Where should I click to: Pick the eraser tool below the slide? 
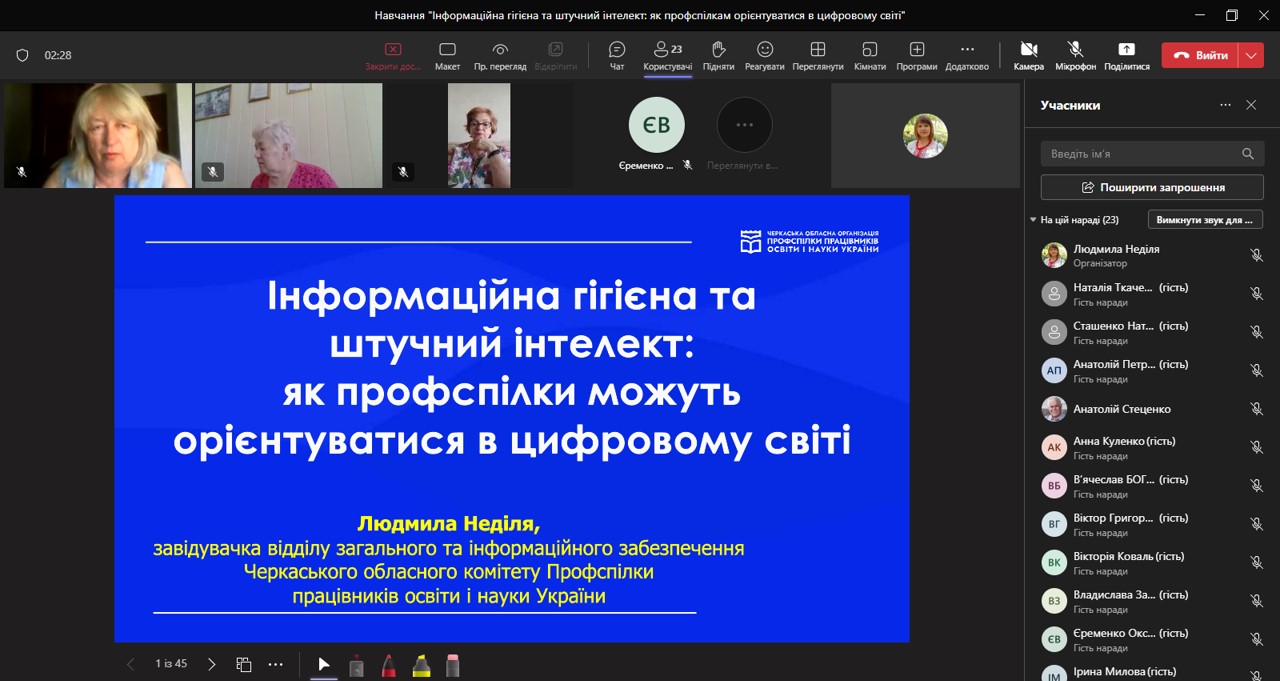click(x=452, y=664)
